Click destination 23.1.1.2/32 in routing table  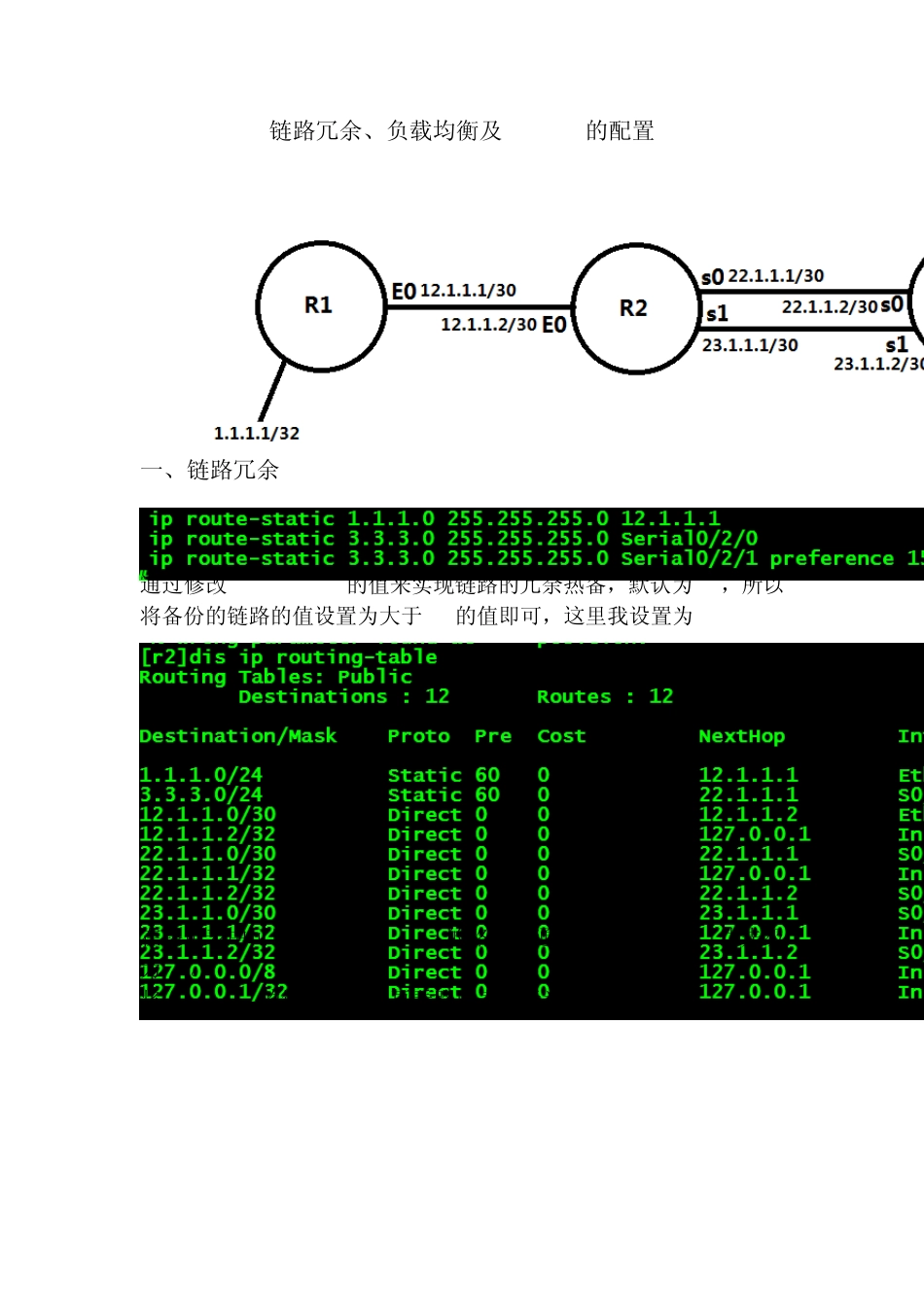pos(208,952)
